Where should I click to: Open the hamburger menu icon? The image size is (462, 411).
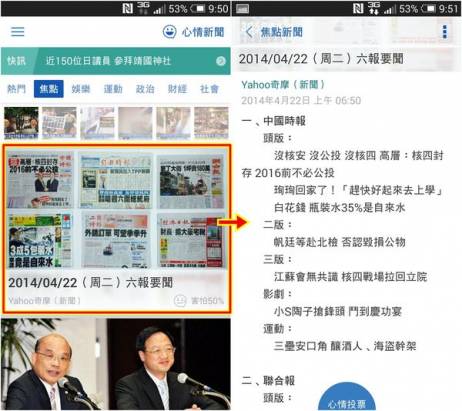(x=17, y=32)
